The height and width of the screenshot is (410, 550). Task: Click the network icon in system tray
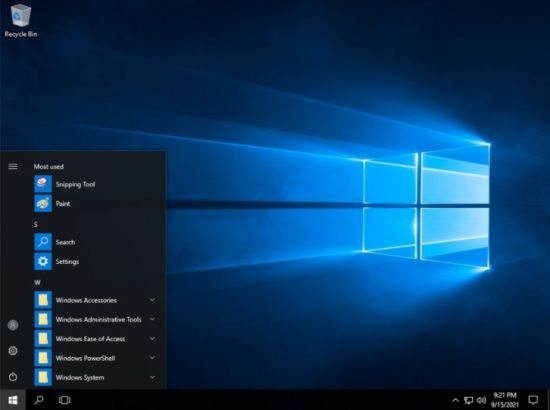click(468, 400)
